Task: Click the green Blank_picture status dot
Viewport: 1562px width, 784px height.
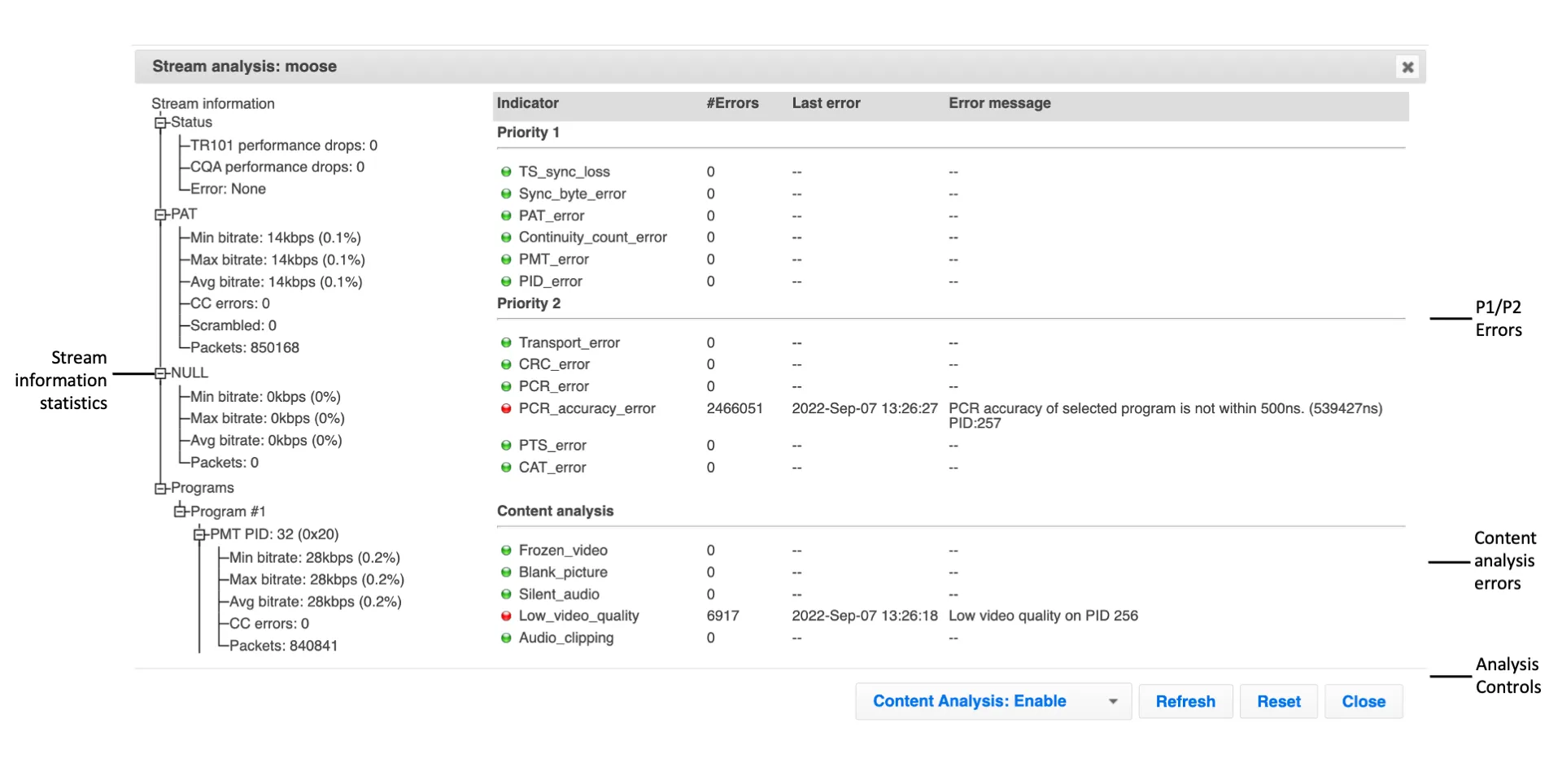Action: (x=506, y=573)
